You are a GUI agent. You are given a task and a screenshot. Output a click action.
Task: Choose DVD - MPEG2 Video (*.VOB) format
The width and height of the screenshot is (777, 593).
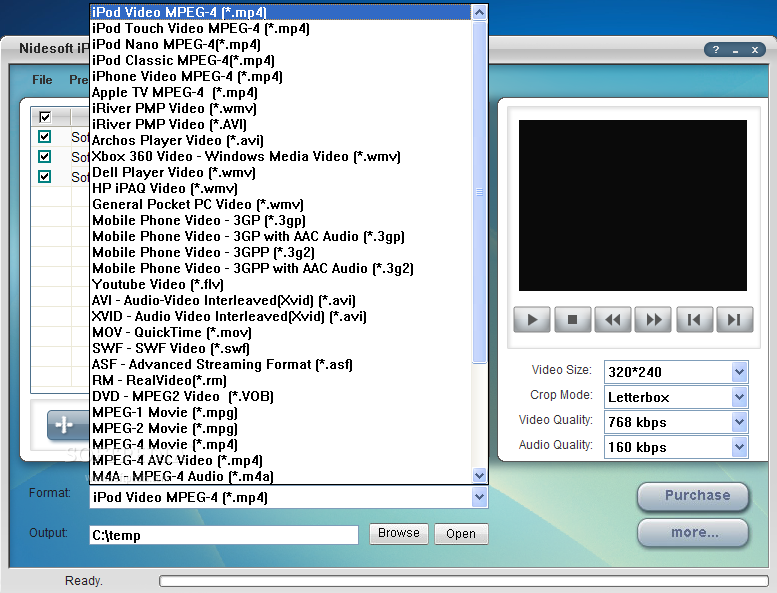tap(281, 396)
